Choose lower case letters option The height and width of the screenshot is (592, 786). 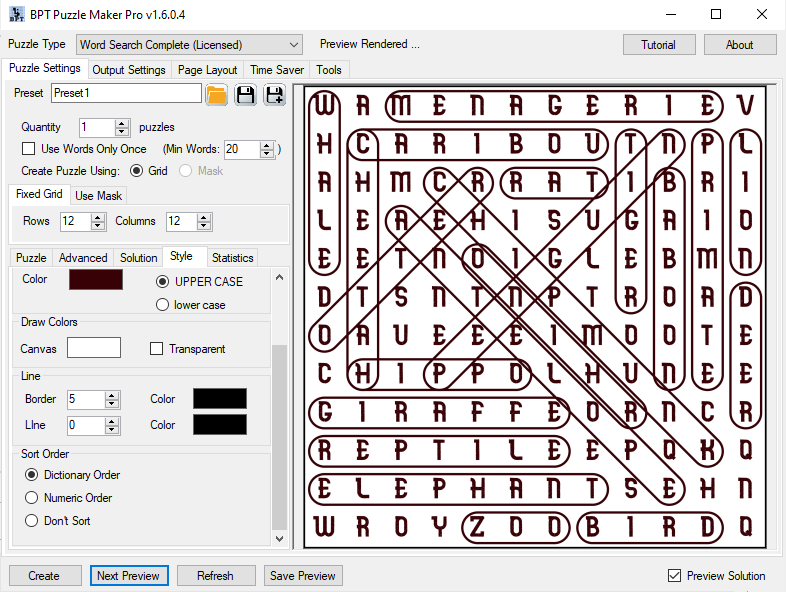[162, 305]
